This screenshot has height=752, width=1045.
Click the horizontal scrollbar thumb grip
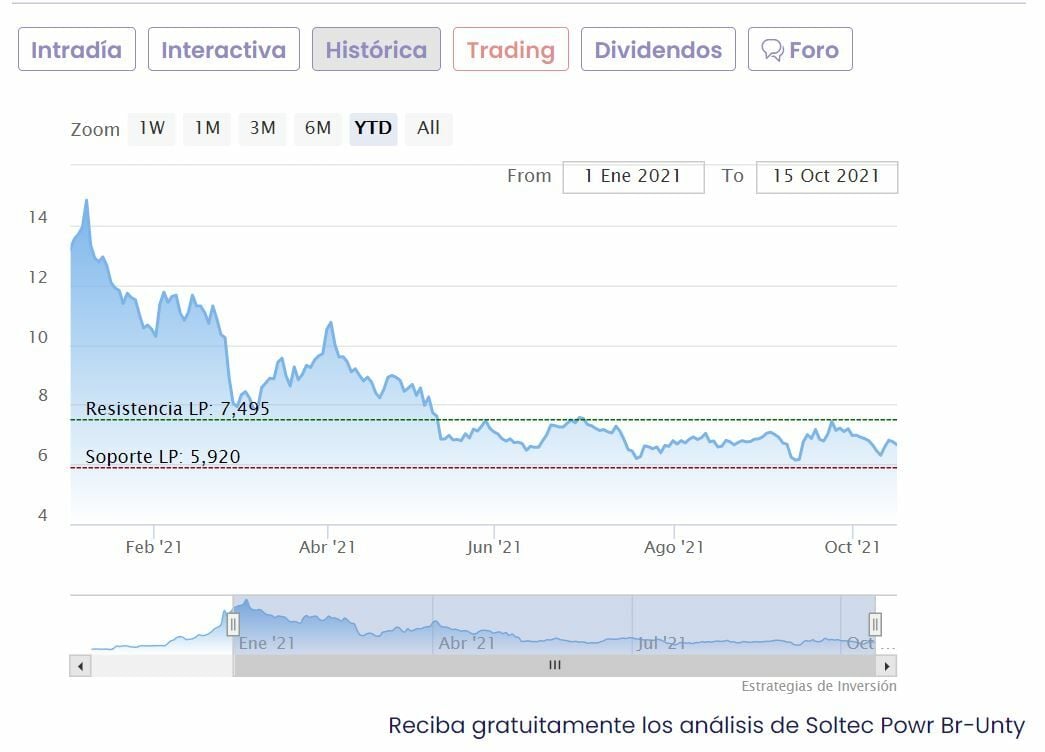[x=555, y=666]
